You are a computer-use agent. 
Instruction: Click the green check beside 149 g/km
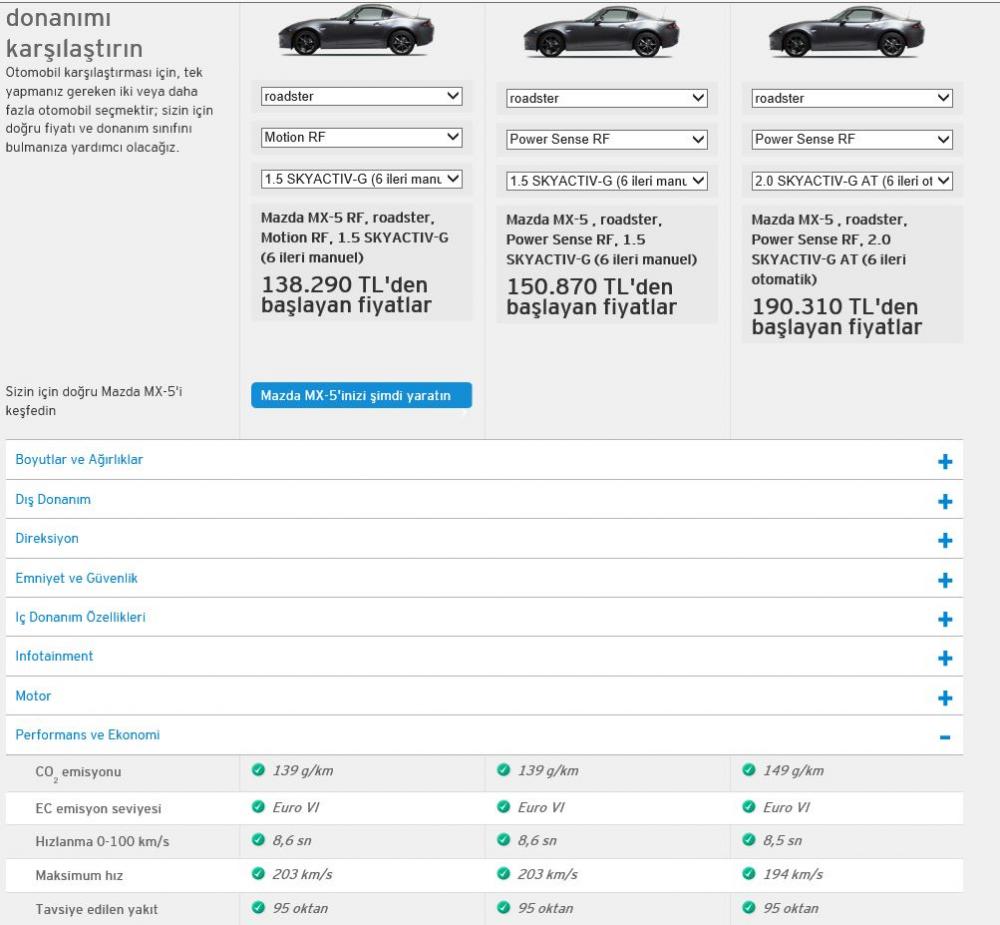point(749,770)
